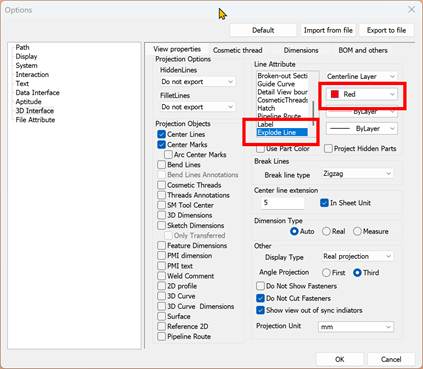
Task: Toggle the In Sheet Unit checkbox
Action: 324,203
